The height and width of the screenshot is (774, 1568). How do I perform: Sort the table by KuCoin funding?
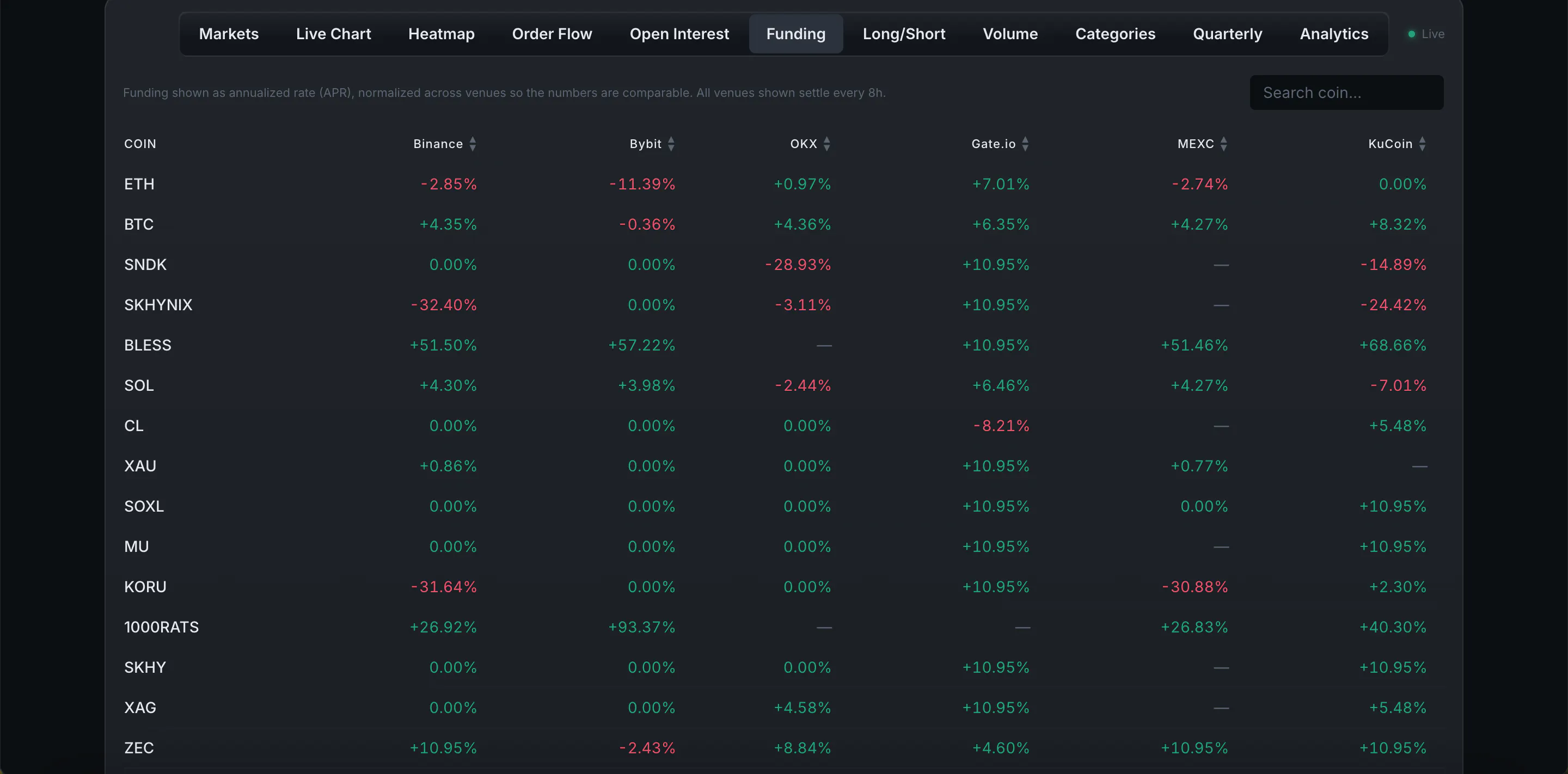(x=1397, y=144)
